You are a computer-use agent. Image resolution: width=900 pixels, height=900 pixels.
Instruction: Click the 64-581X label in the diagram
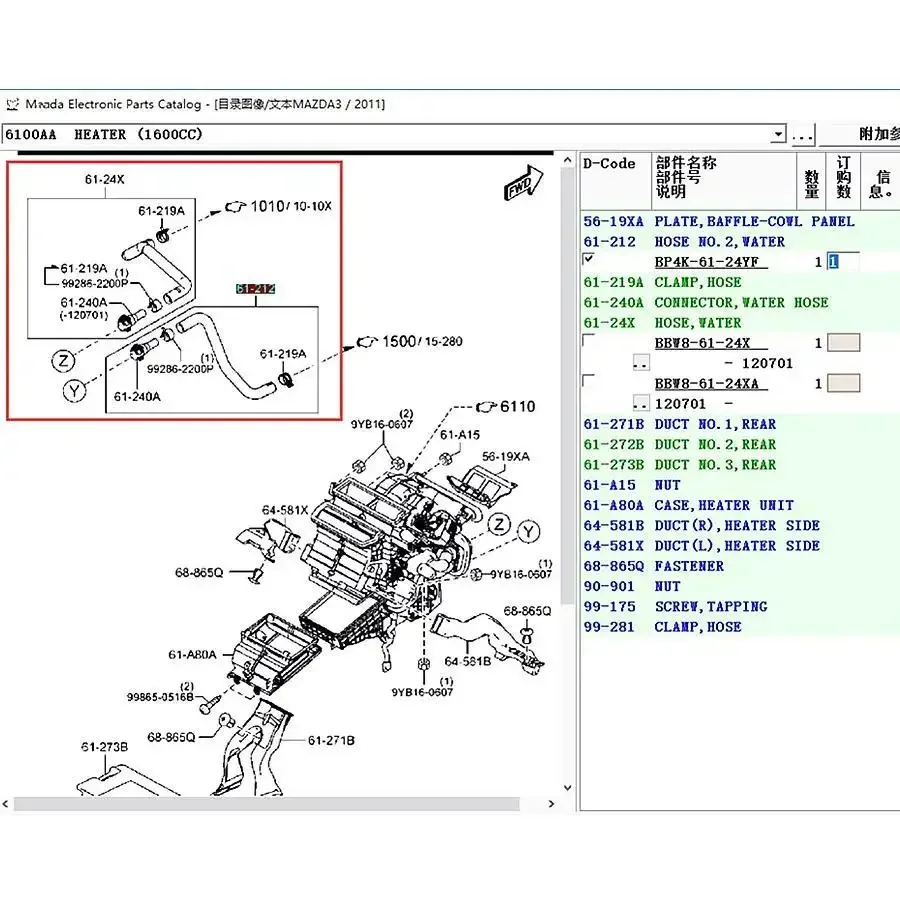[x=285, y=510]
